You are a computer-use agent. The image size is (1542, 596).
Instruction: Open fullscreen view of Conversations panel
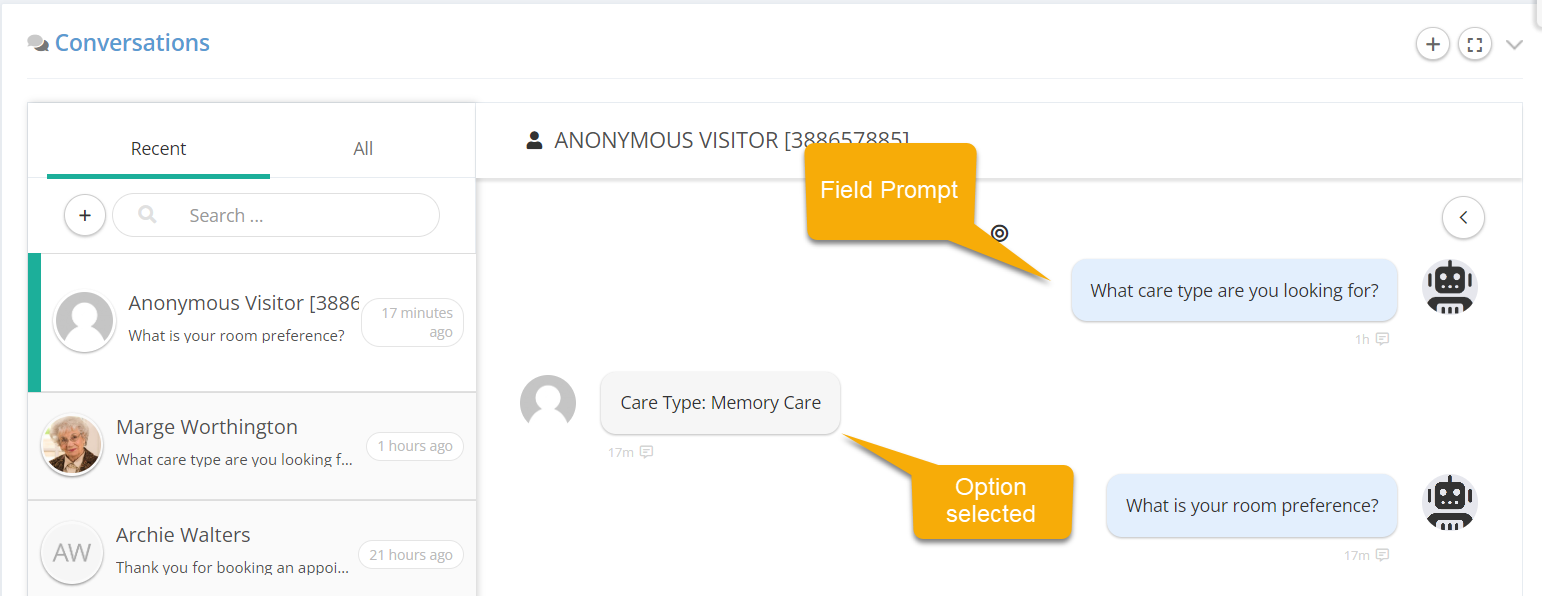point(1475,44)
